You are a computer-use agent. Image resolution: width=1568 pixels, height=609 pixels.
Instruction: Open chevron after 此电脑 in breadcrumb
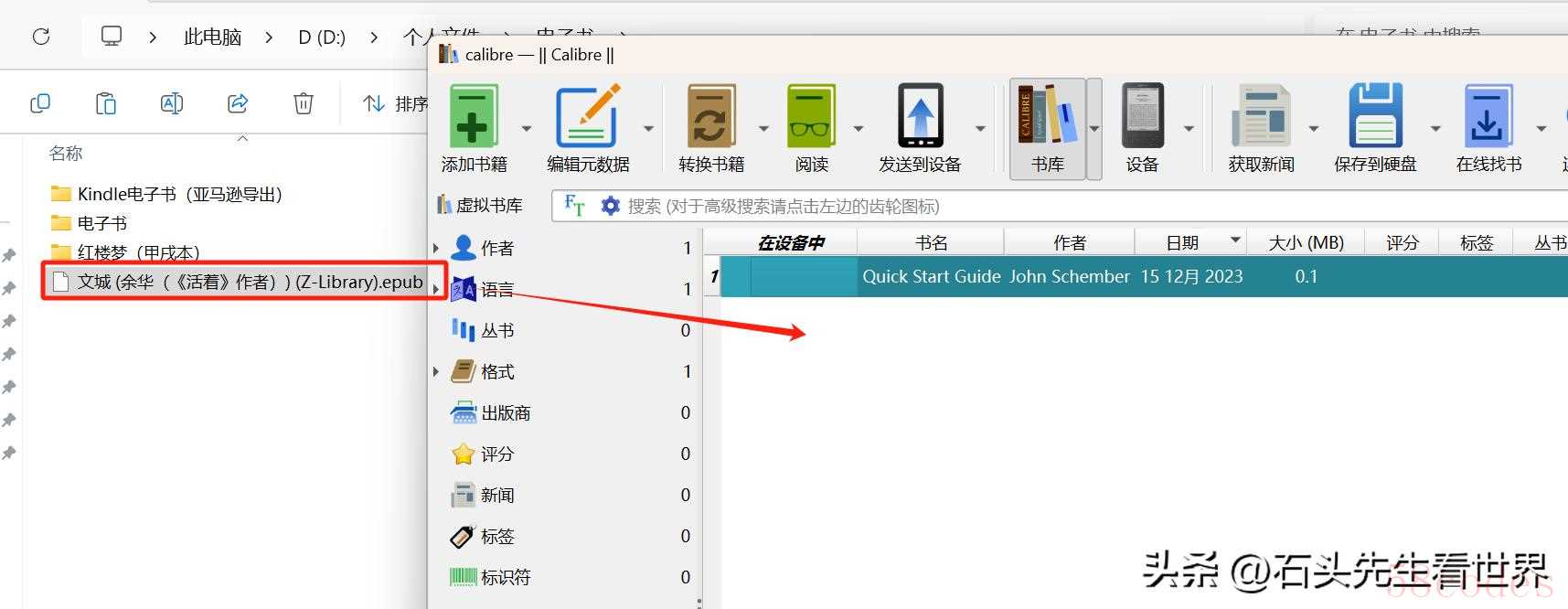click(268, 37)
